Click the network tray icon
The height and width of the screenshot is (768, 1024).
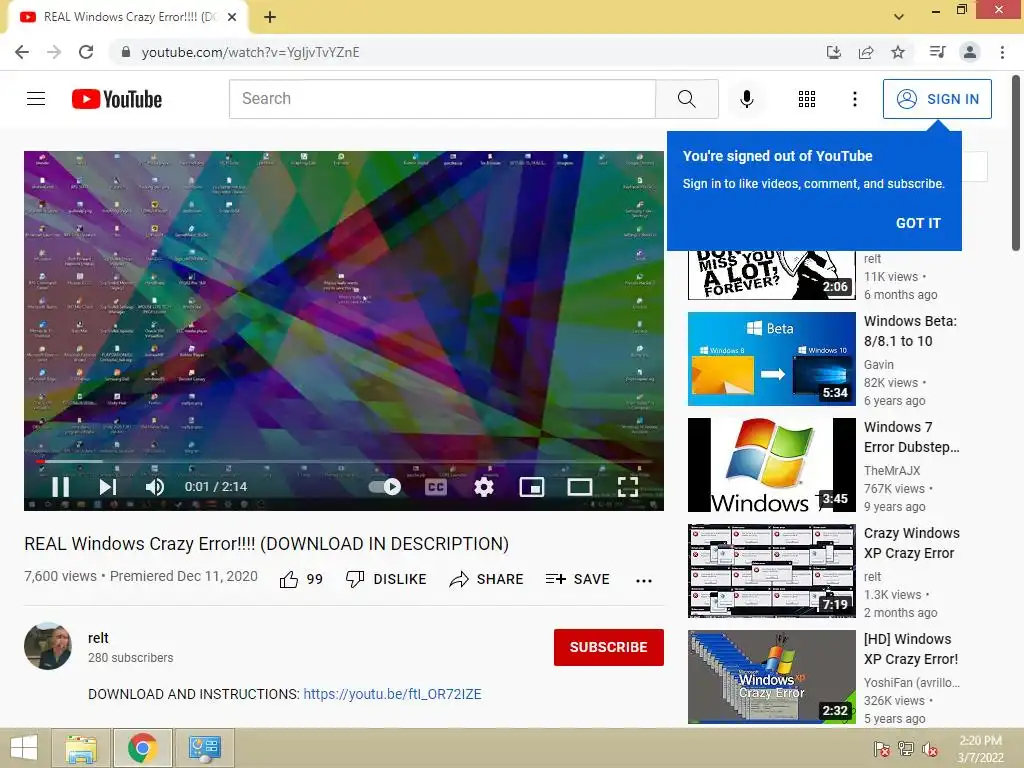[906, 749]
